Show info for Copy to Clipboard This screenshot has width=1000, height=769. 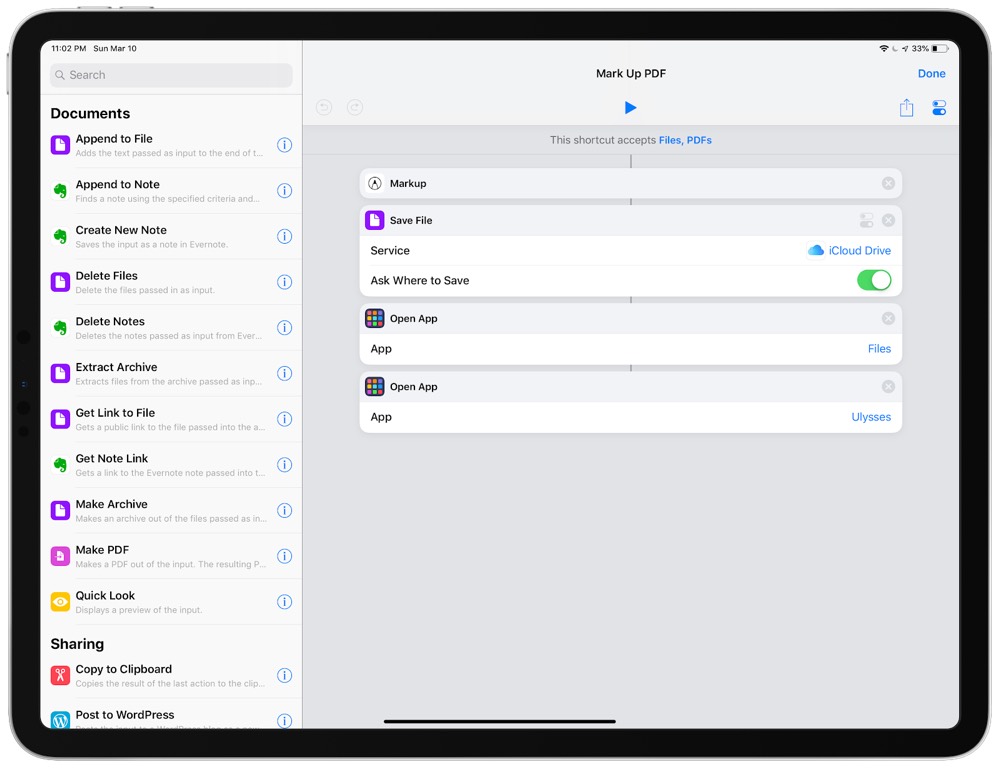tap(284, 676)
